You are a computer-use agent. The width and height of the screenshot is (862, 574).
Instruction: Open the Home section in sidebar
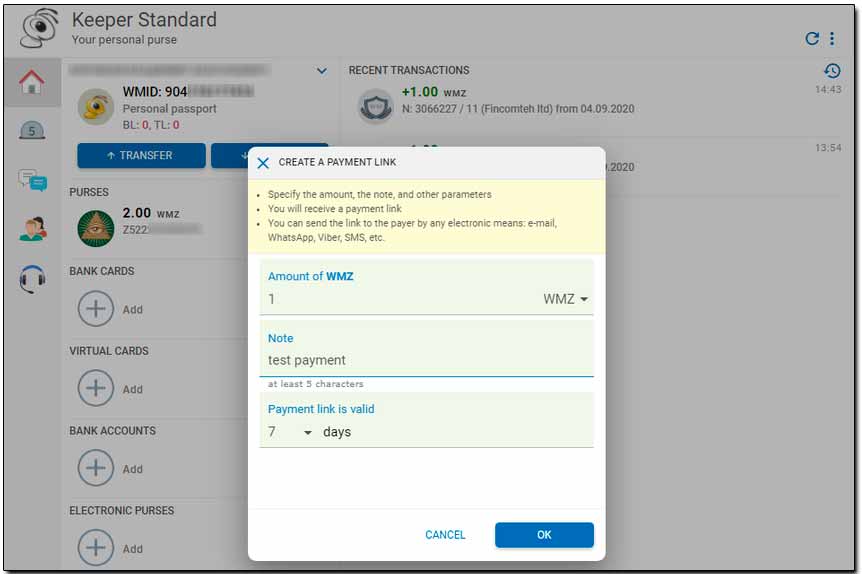coord(32,82)
